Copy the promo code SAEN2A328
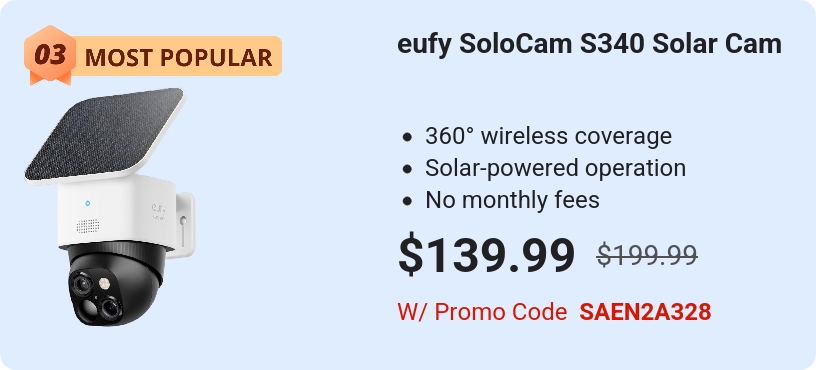Screen dimensions: 816x370 click(645, 312)
